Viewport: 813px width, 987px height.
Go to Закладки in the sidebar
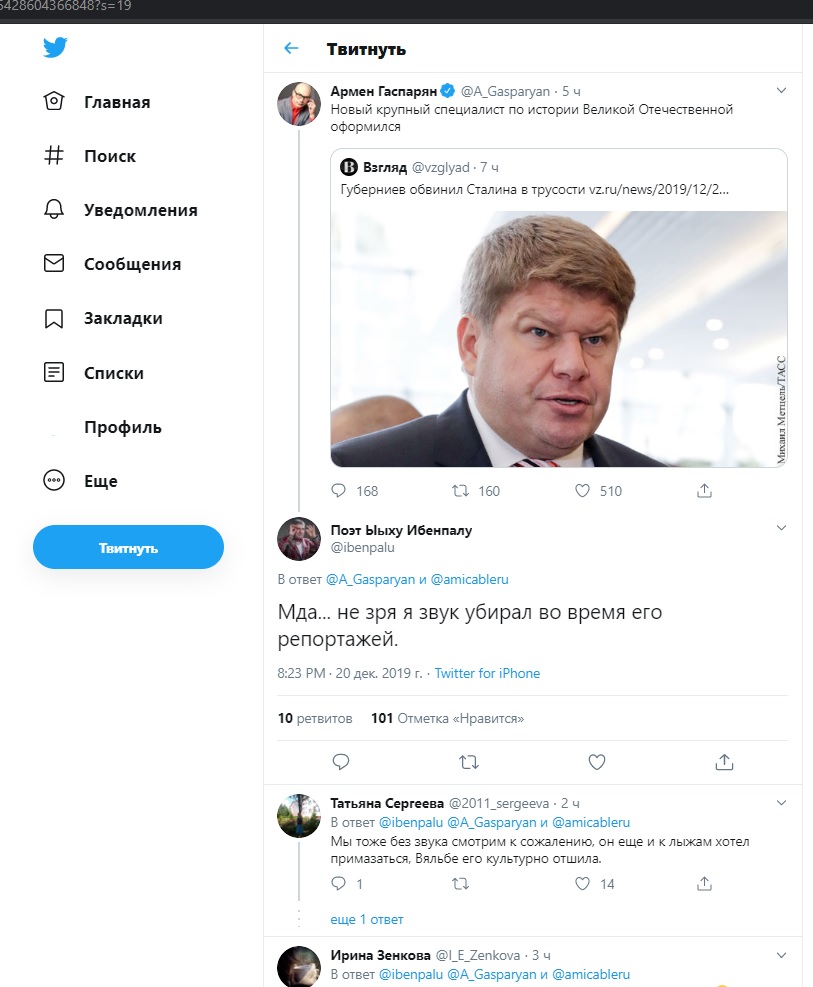123,319
